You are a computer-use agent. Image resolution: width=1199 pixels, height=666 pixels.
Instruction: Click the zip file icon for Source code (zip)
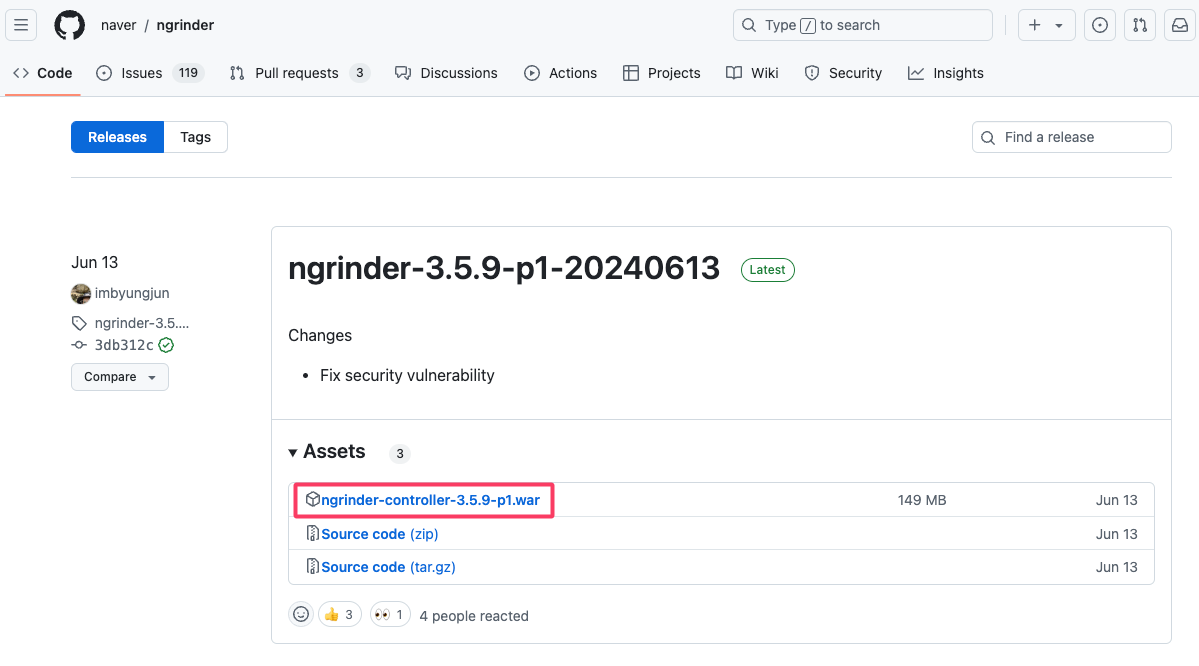(312, 533)
